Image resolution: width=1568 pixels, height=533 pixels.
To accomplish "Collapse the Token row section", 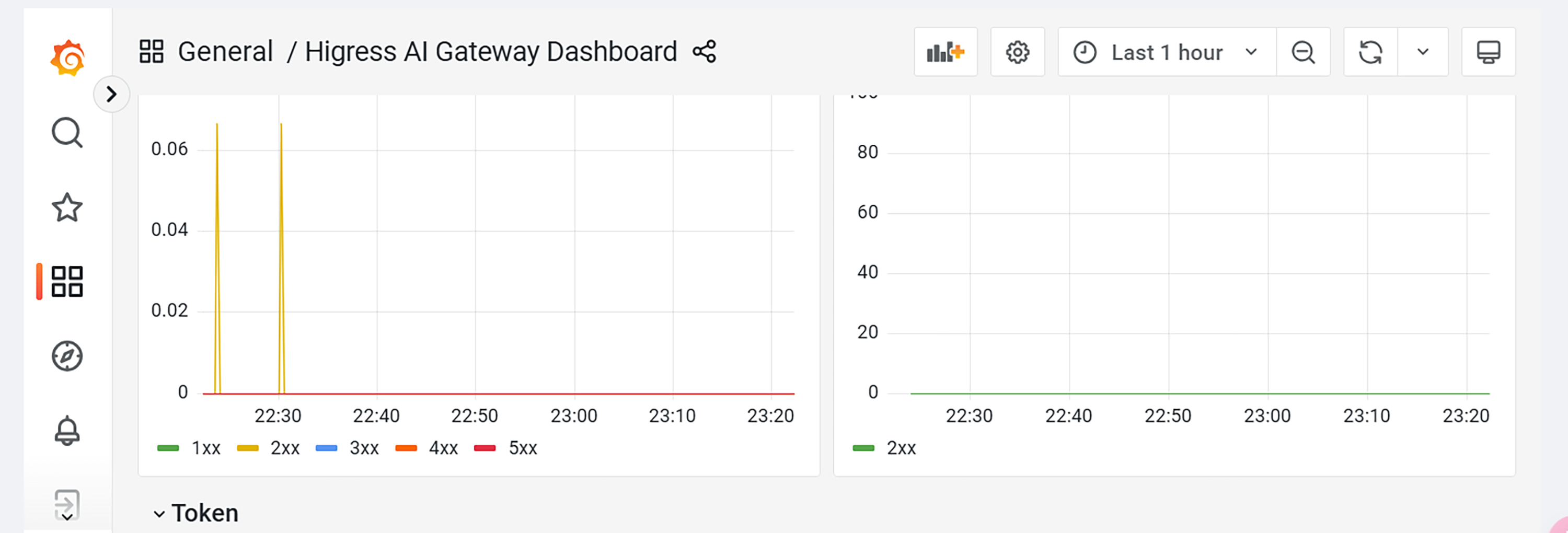I will pos(159,514).
